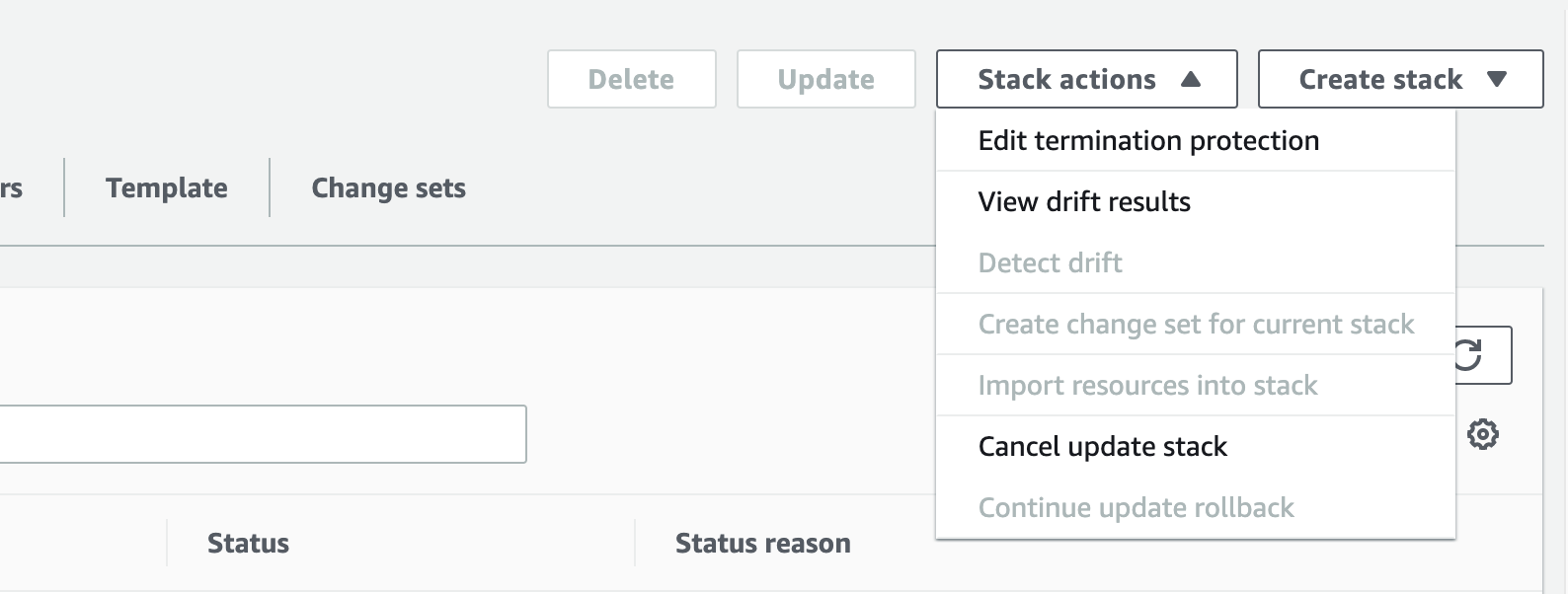Screen dimensions: 1568x594
Task: Open the Stack actions menu
Action: tap(1066, 79)
